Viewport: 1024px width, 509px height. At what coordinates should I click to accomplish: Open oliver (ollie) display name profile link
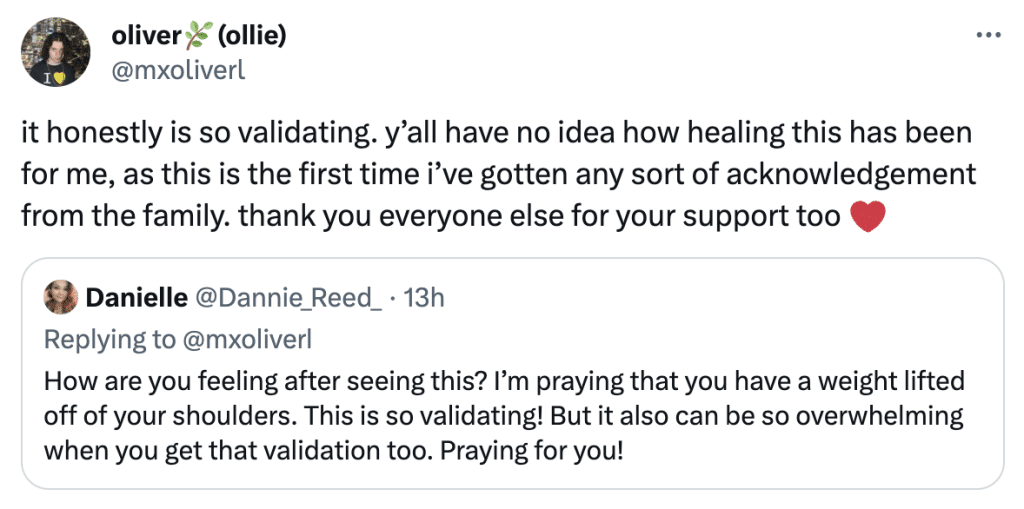[x=199, y=37]
